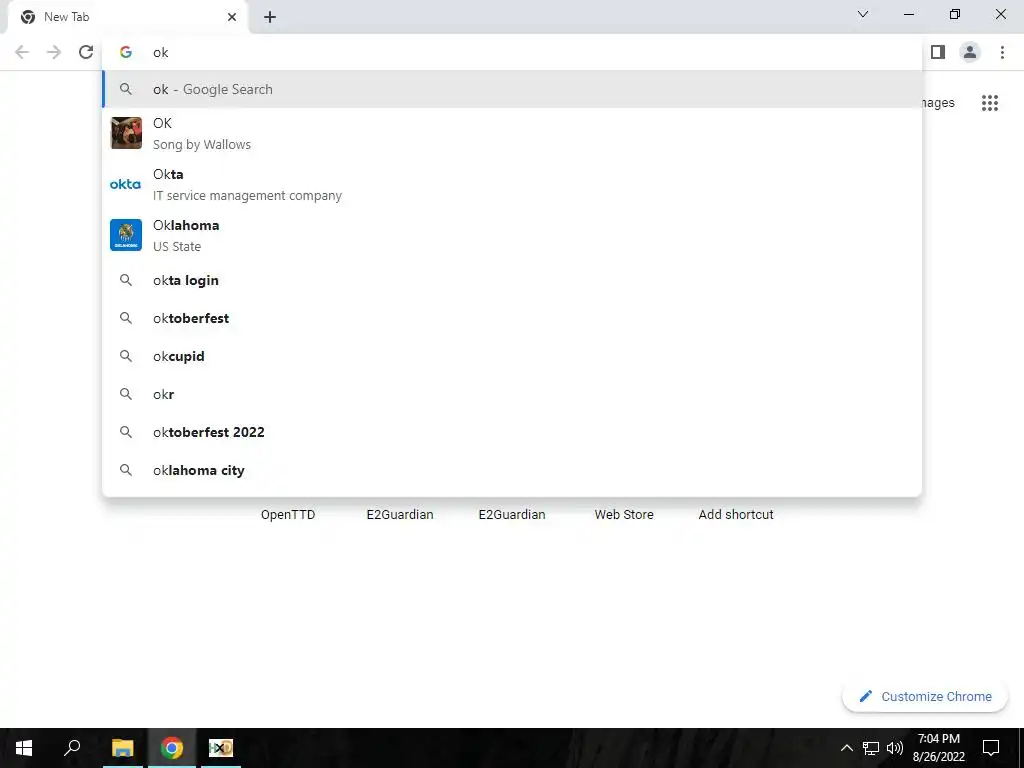Click the Google logo in the address bar
Screen dimensions: 1024x768
126,52
